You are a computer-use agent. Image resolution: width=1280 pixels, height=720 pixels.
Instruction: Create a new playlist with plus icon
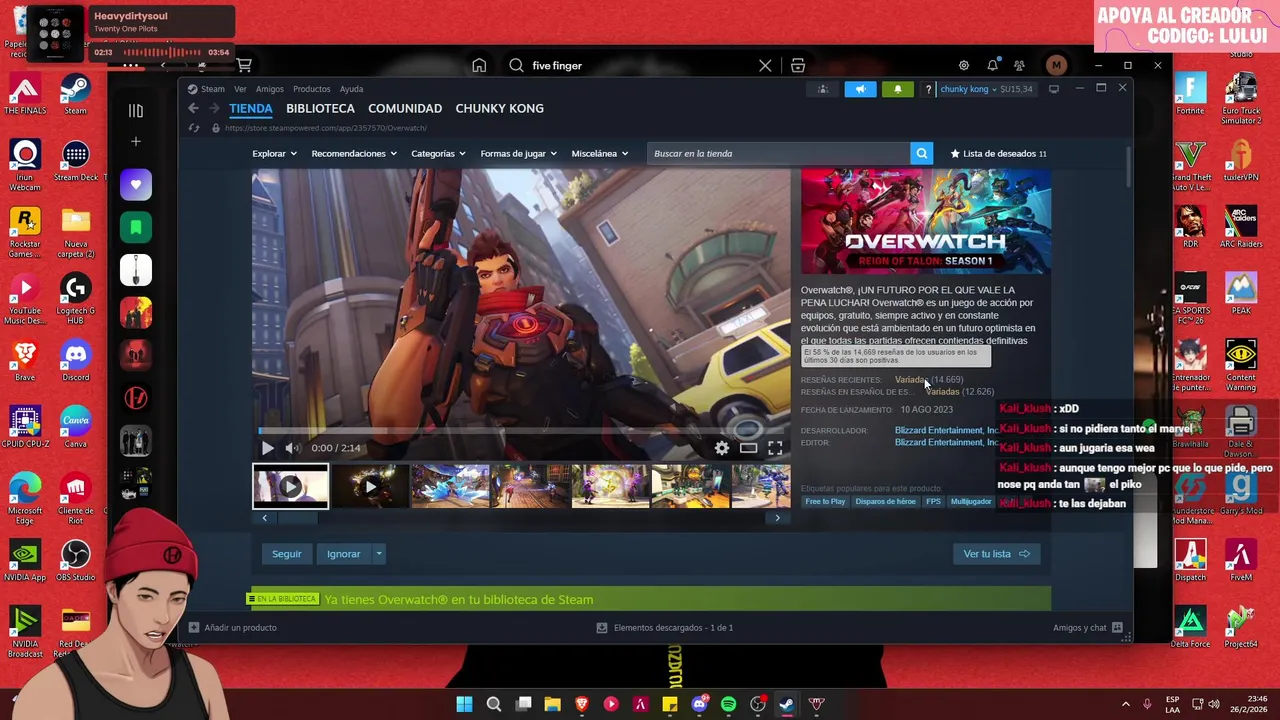136,141
